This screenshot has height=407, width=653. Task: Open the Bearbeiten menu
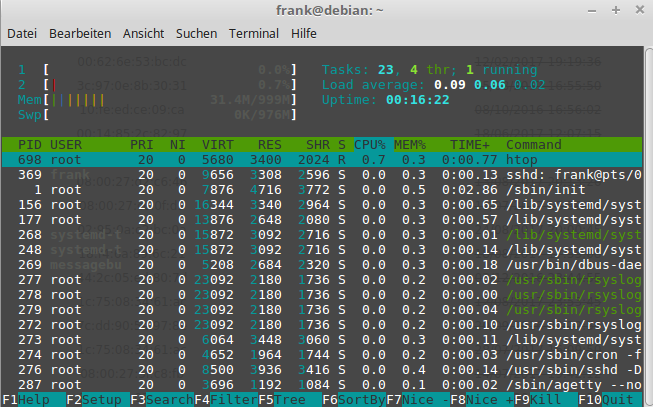tap(80, 33)
